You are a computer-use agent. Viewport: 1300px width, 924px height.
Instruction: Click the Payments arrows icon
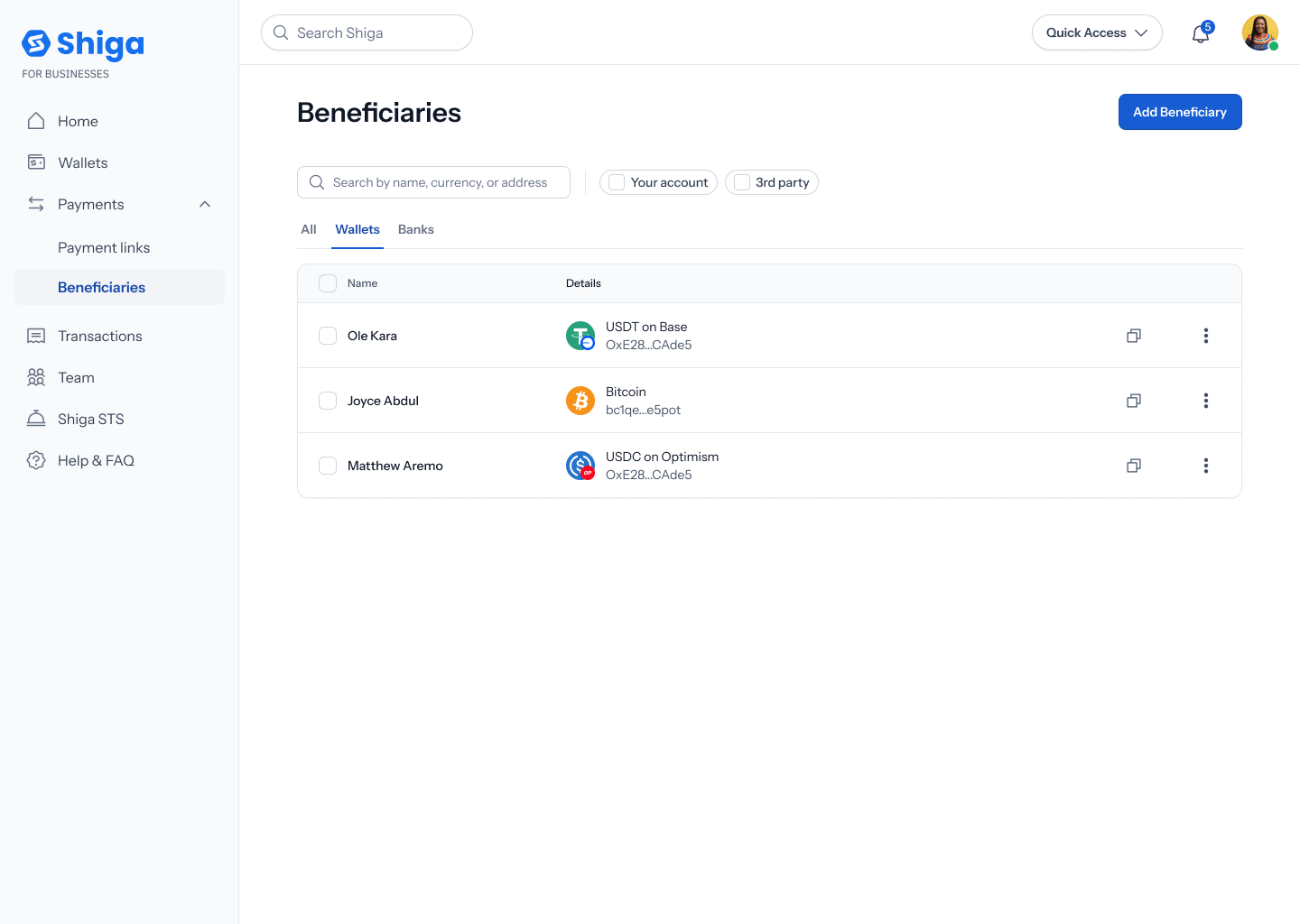36,204
